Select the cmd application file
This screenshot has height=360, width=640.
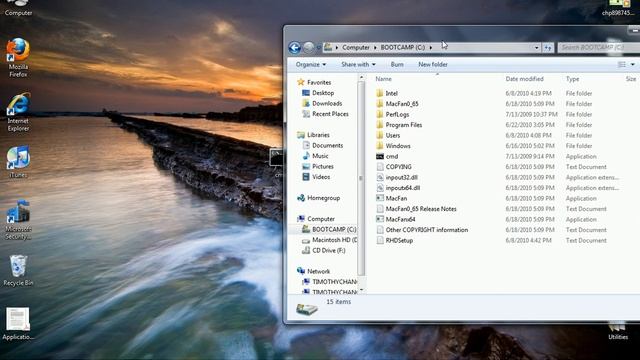click(387, 156)
